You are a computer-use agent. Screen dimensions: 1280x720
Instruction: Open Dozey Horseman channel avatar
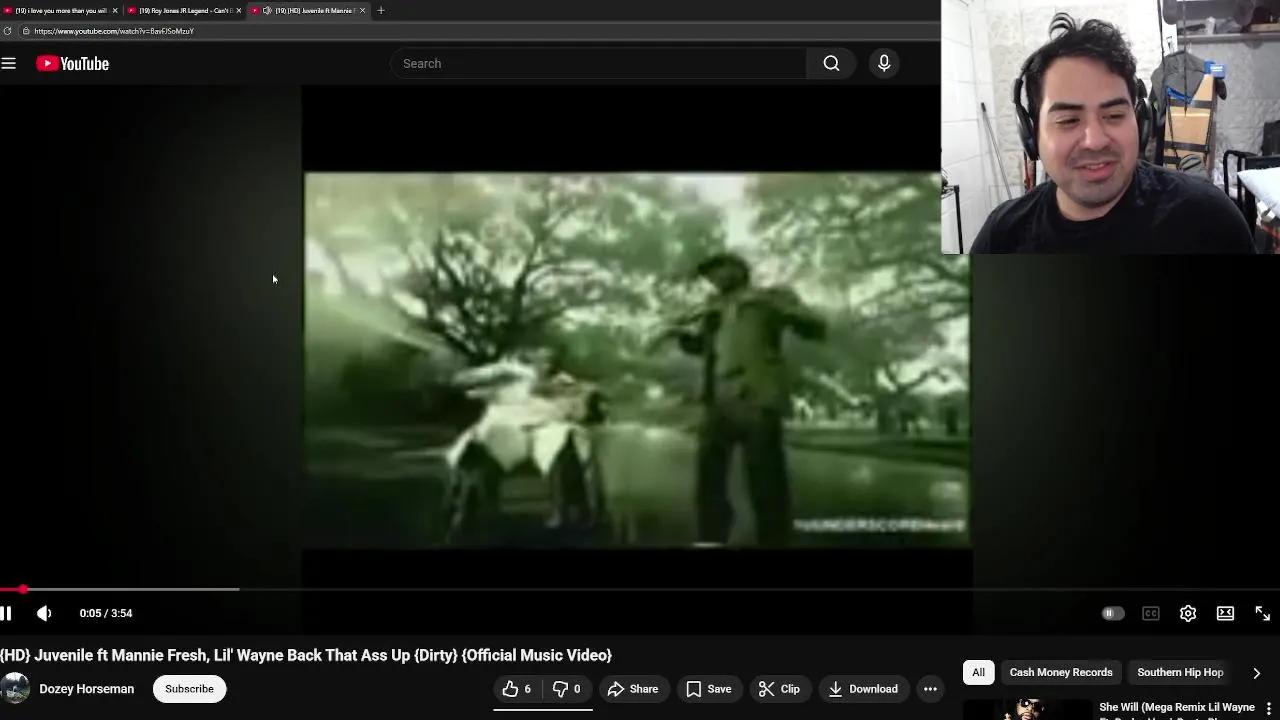coord(13,689)
